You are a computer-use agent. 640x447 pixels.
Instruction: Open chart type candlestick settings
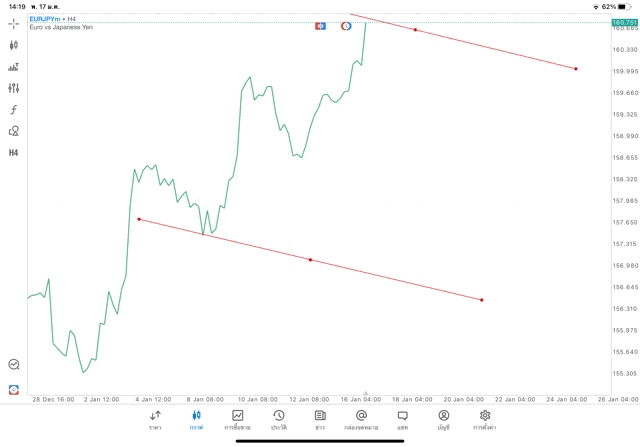tap(14, 45)
